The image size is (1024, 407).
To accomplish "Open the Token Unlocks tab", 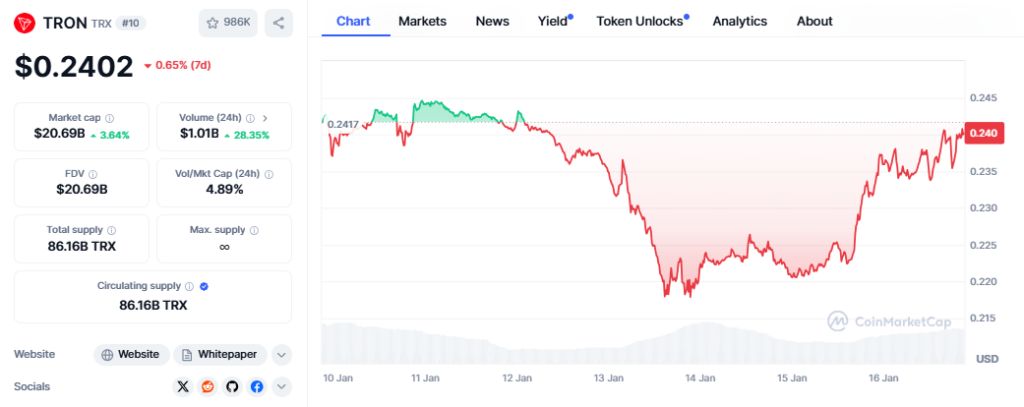I will click(x=640, y=21).
